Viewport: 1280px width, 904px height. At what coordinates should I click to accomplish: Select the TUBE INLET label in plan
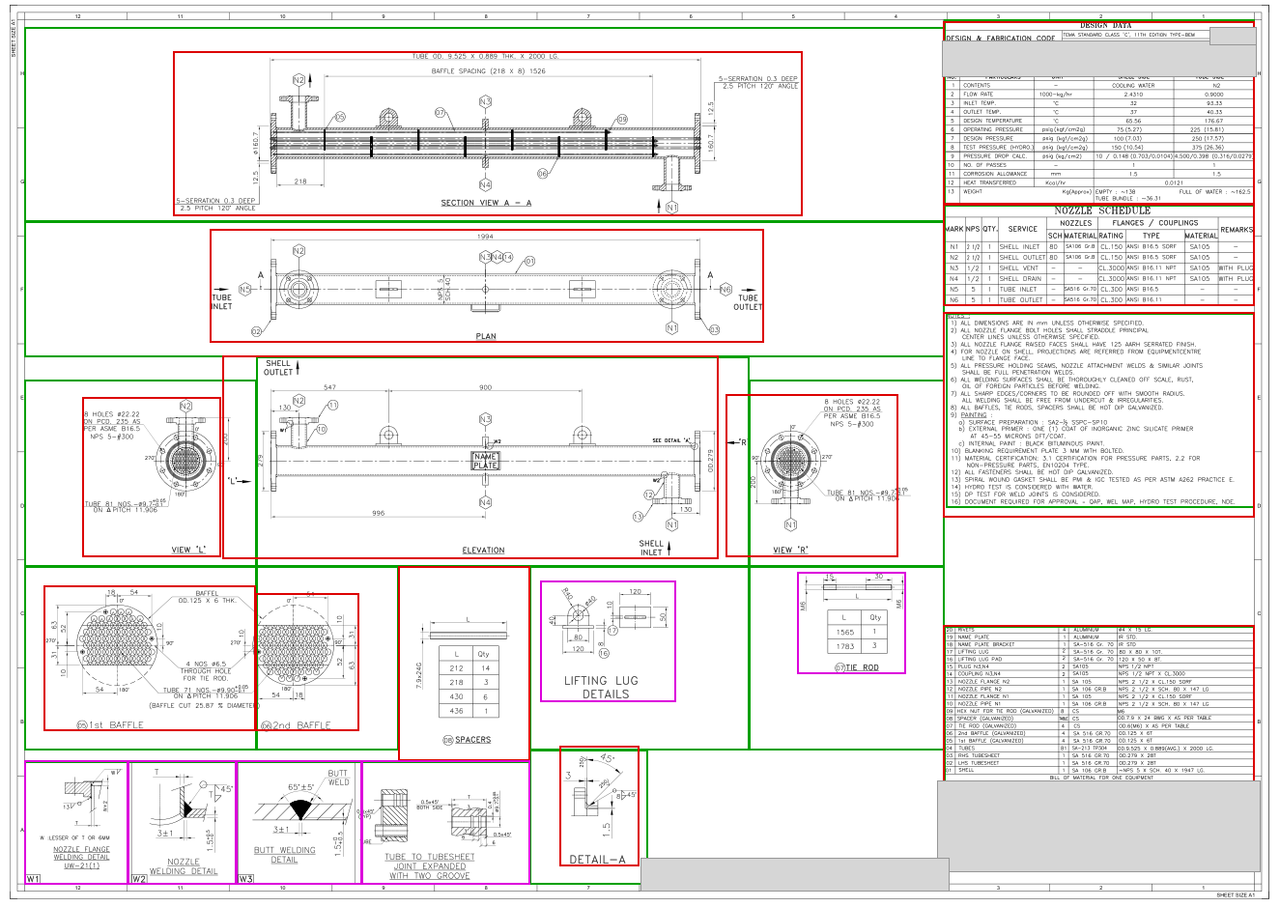coord(220,303)
